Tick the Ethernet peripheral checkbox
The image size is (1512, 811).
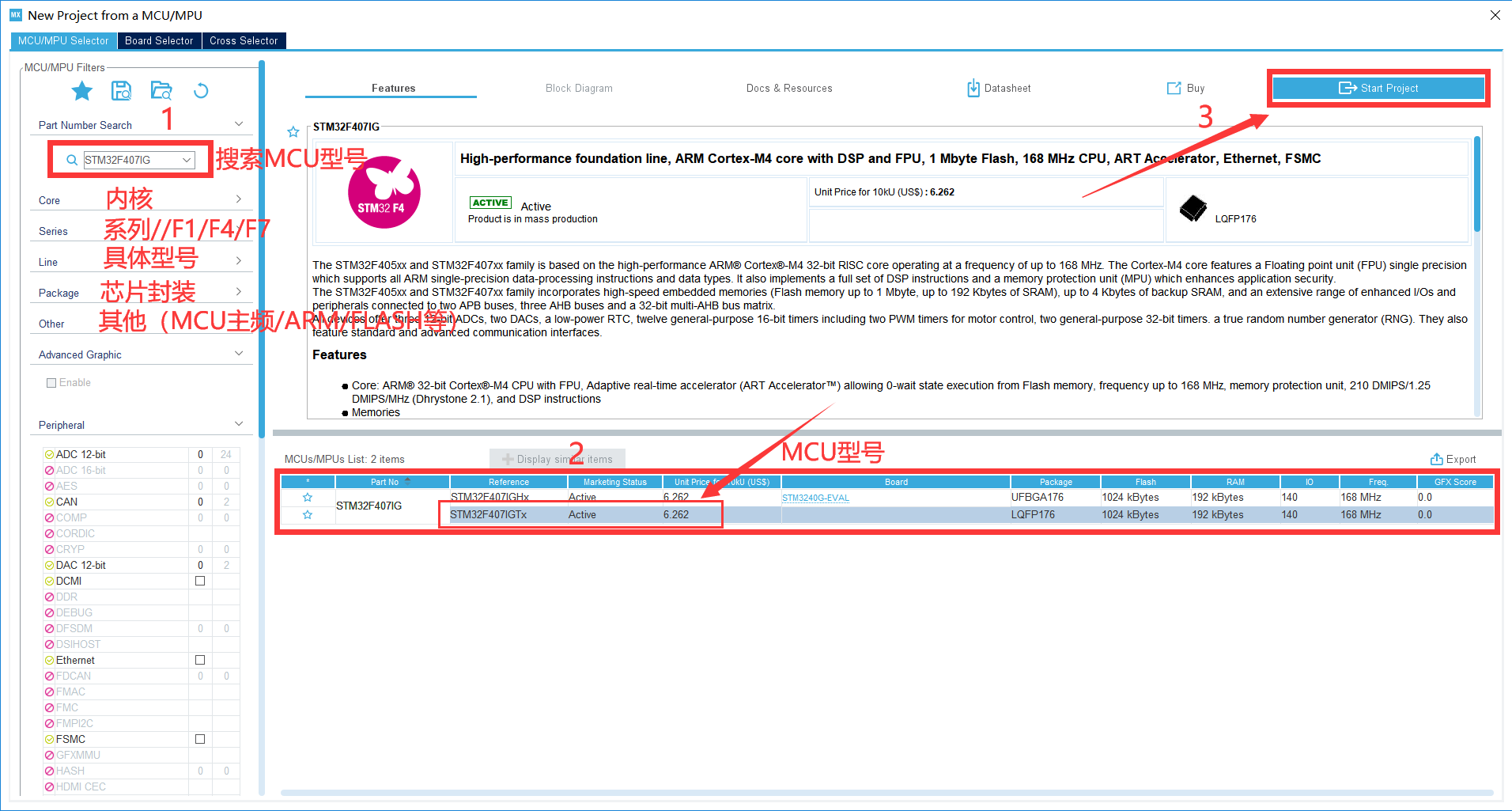click(200, 660)
